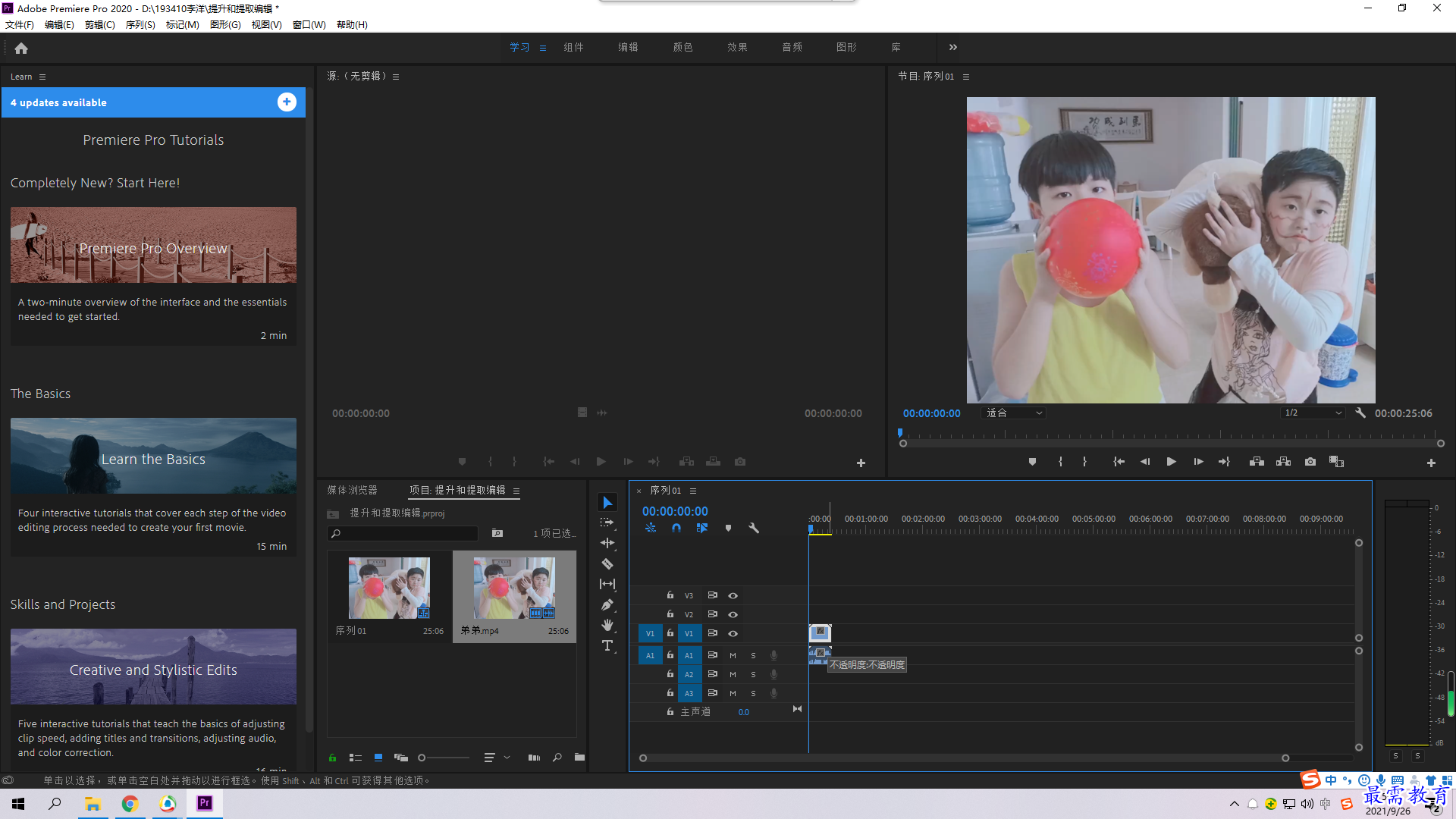Click Find magnifier in project panel footer
Viewport: 1456px width, 819px height.
tap(557, 758)
